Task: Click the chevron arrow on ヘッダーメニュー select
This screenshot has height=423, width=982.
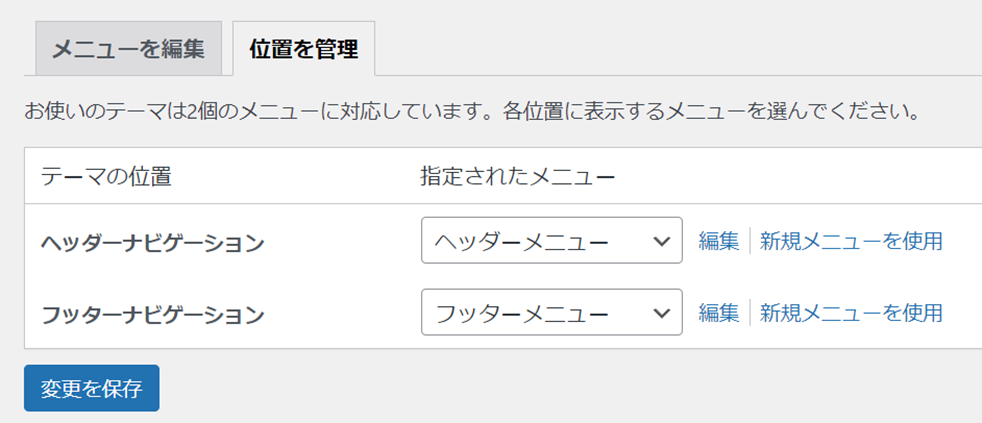Action: pos(661,241)
